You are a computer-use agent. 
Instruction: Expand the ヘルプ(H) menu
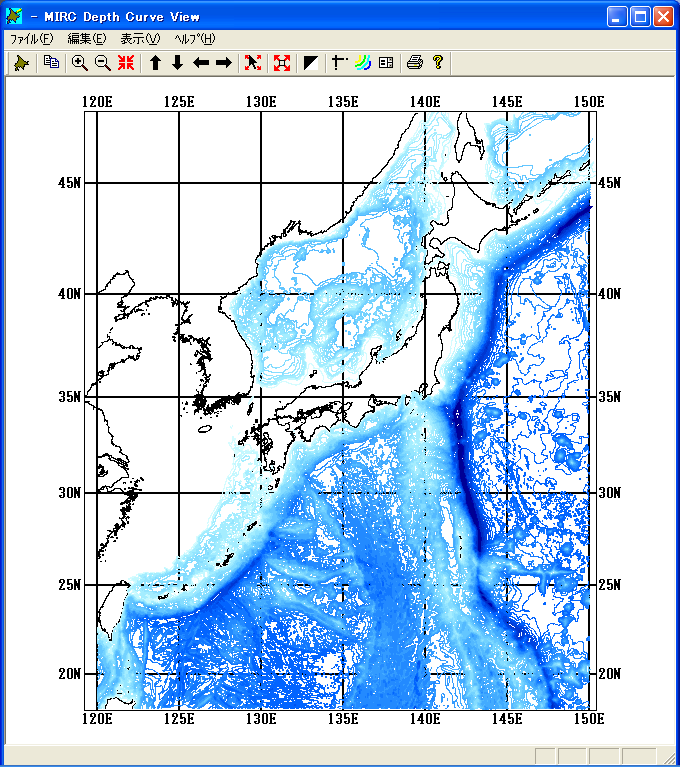click(x=194, y=39)
